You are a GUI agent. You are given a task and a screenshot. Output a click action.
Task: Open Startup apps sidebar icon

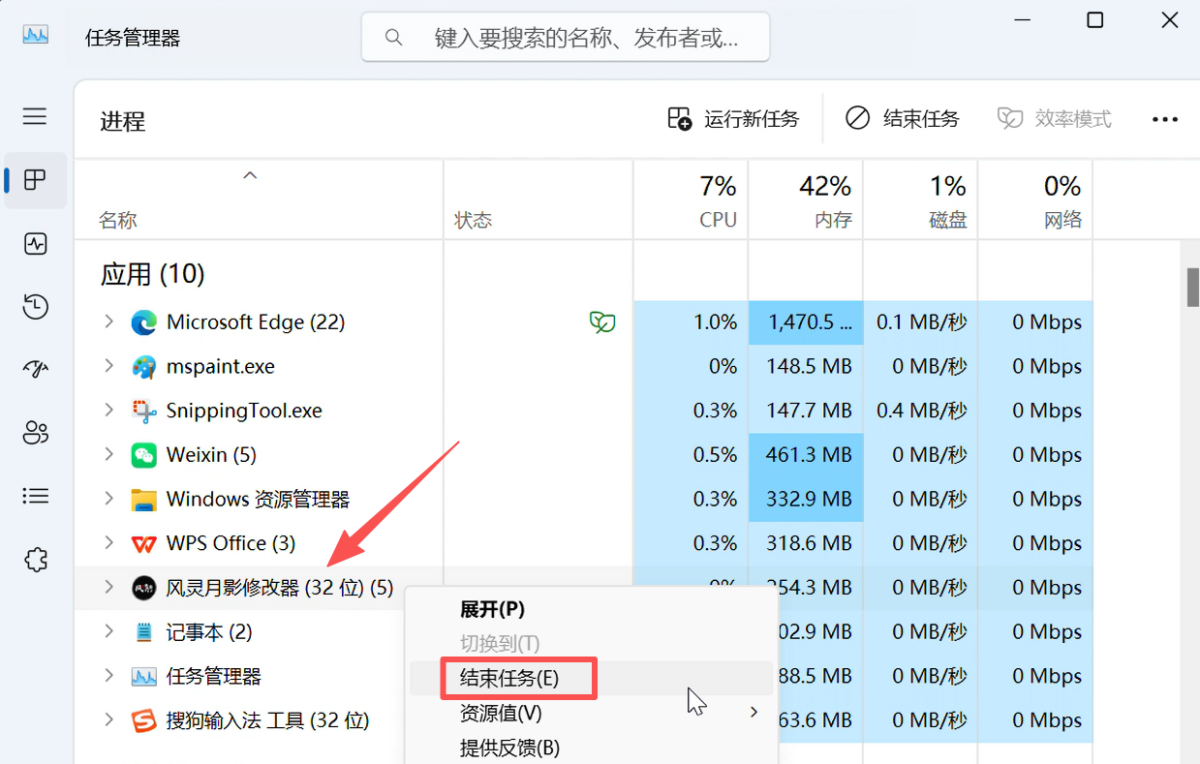tap(35, 370)
